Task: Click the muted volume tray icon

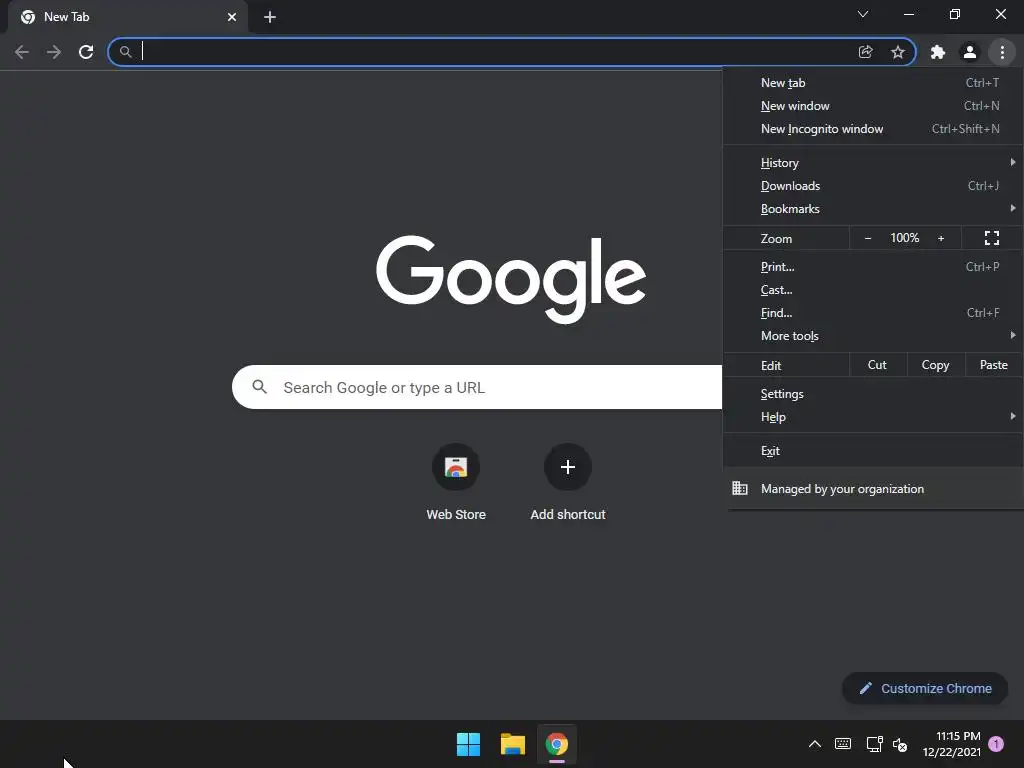Action: tap(900, 744)
